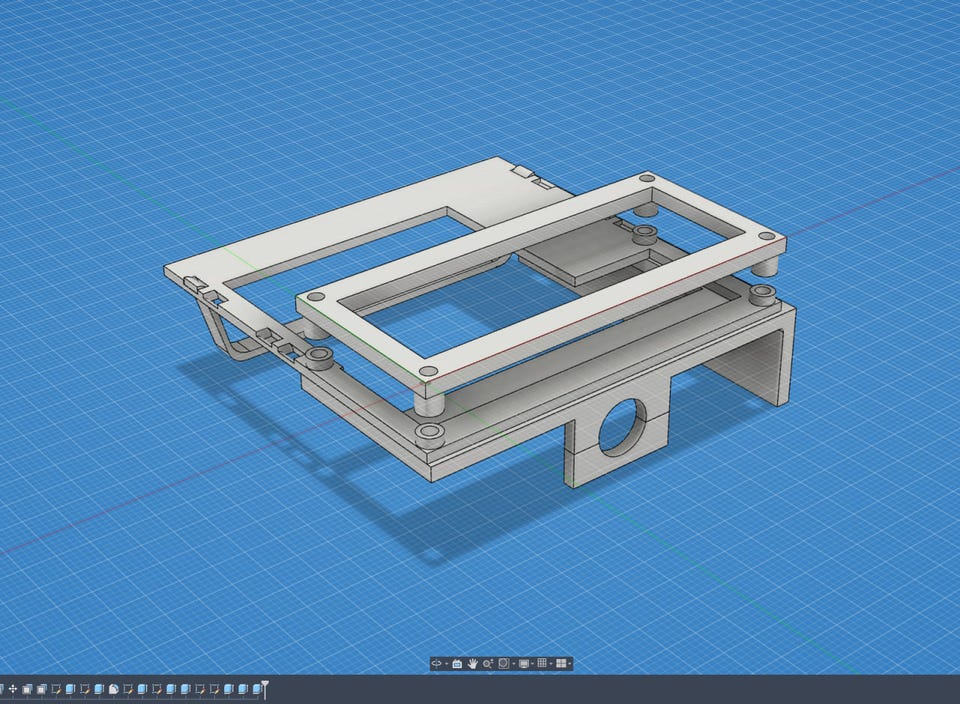The height and width of the screenshot is (704, 960).
Task: Select the first sketch feature in timeline
Action: click(56, 689)
